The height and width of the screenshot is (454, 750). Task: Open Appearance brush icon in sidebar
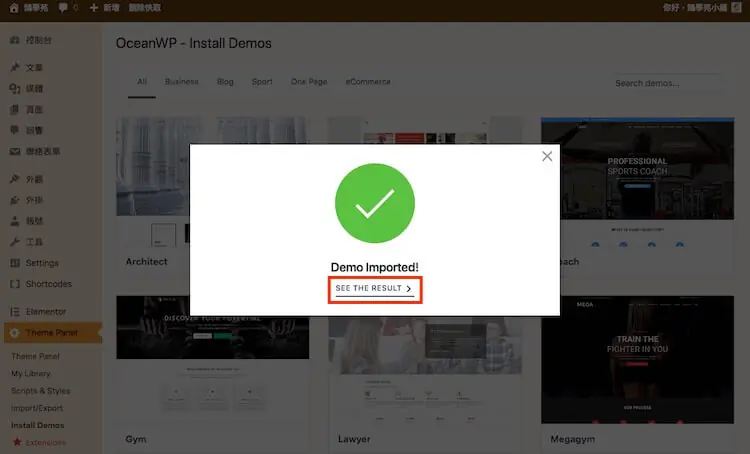pyautogui.click(x=15, y=179)
